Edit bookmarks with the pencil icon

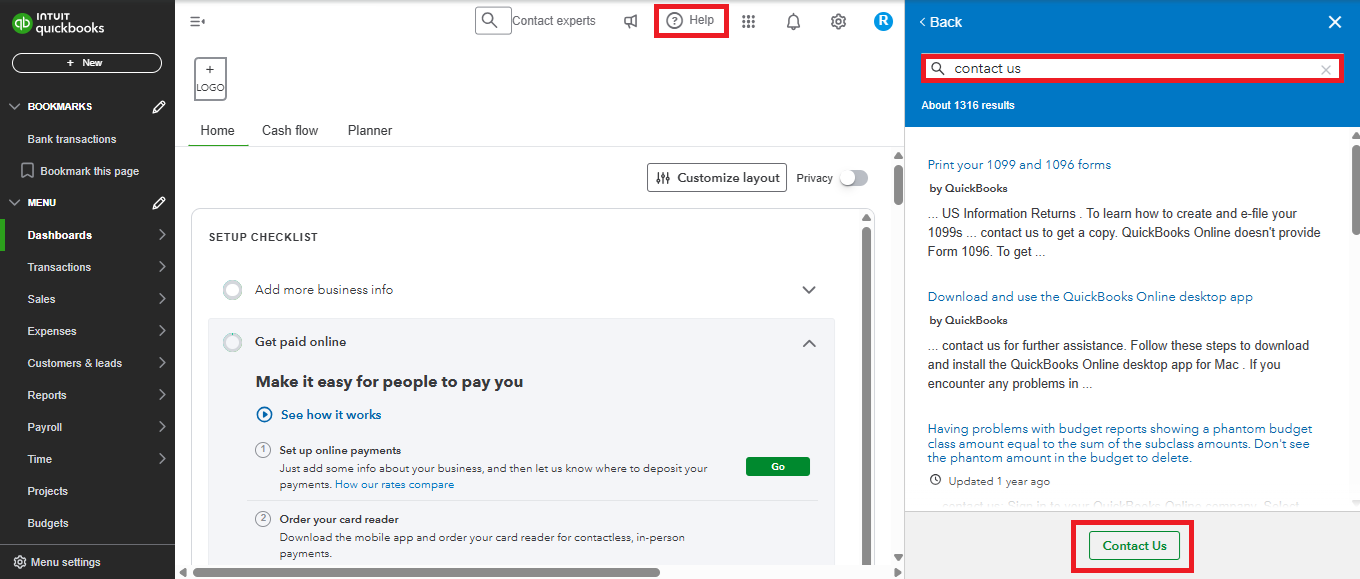pos(159,107)
